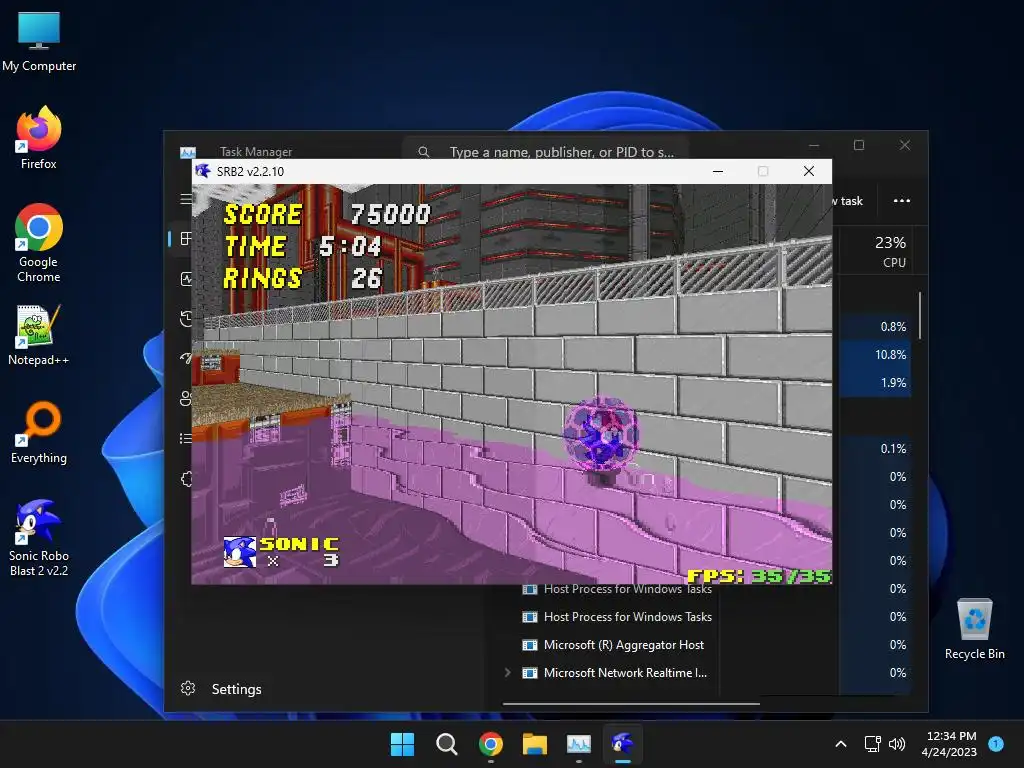Open taskbar Search magnifier
This screenshot has width=1024, height=768.
click(447, 744)
